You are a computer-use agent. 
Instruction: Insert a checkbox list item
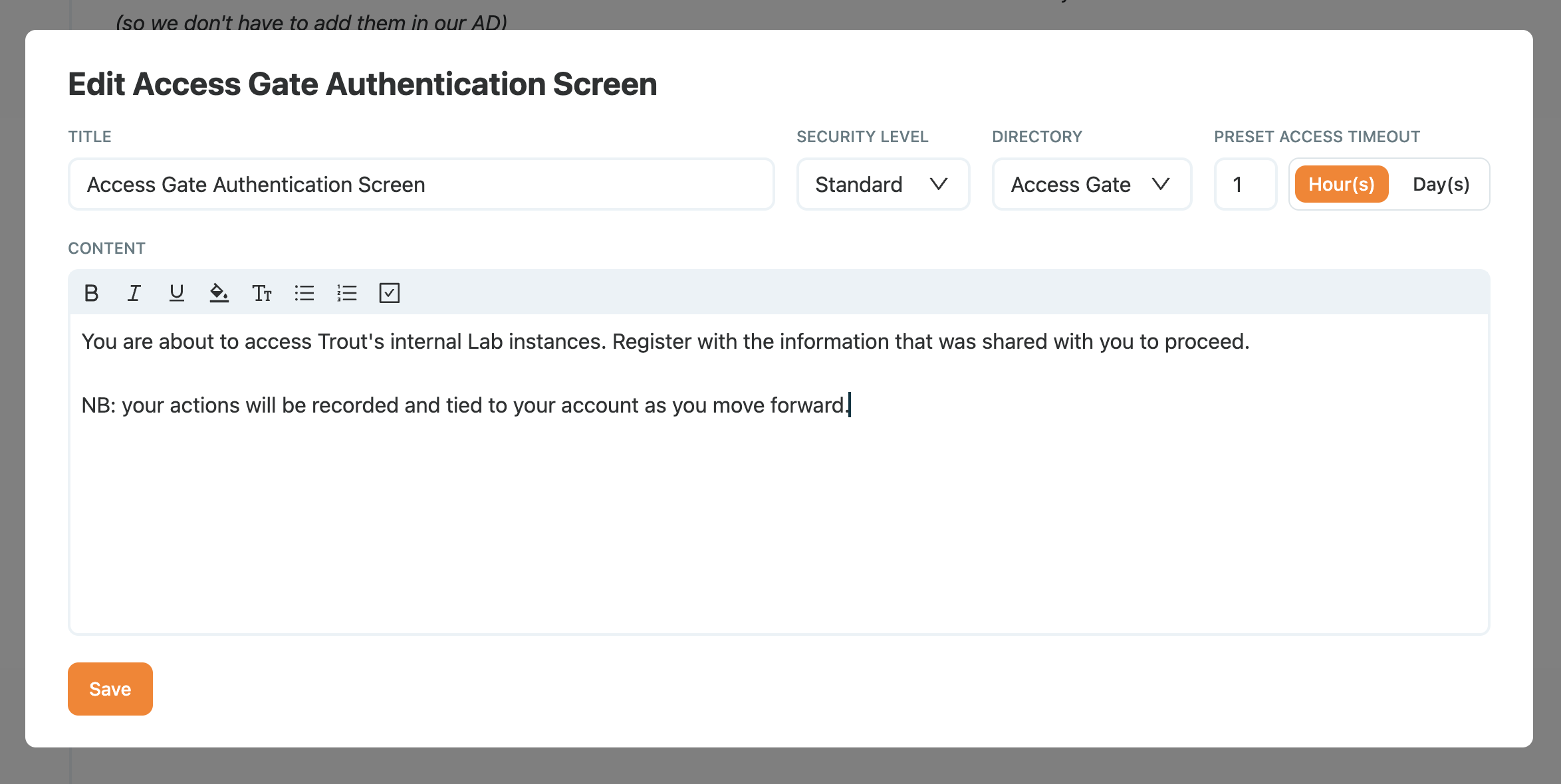tap(389, 293)
